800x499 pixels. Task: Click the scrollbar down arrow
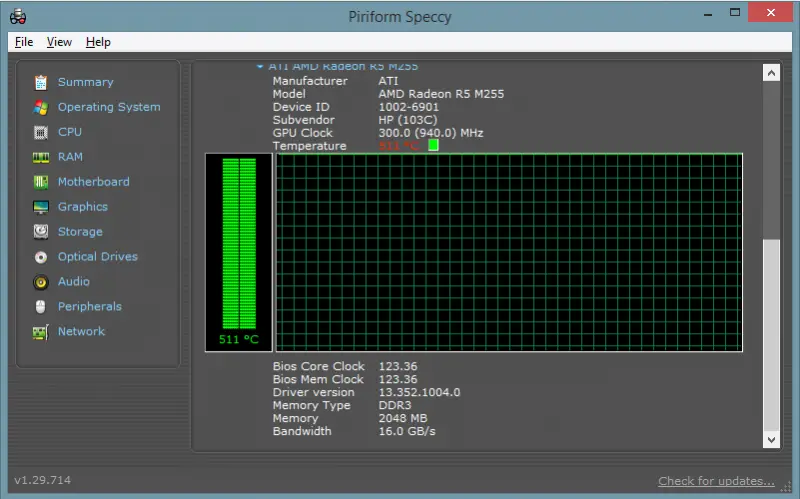point(771,438)
